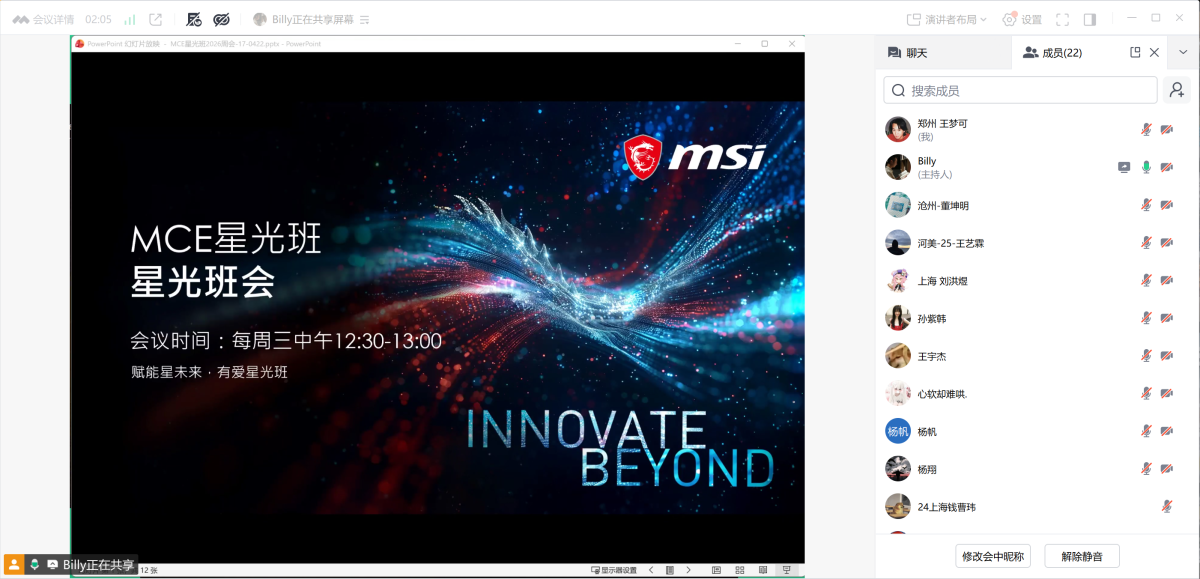This screenshot has height=579, width=1200.
Task: Click Billy's camera off icon
Action: 1166,167
